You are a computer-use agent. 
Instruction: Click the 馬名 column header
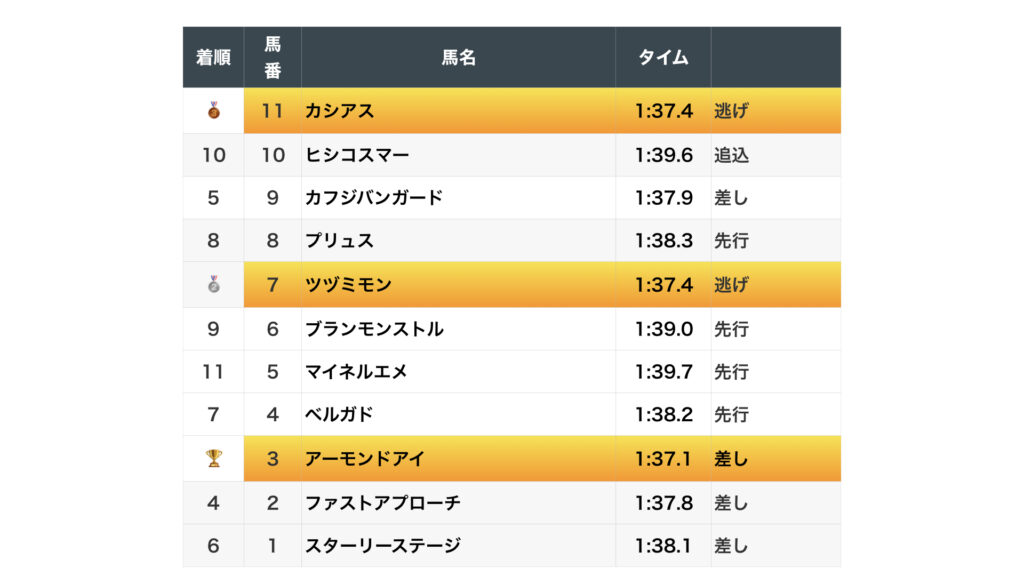point(458,58)
